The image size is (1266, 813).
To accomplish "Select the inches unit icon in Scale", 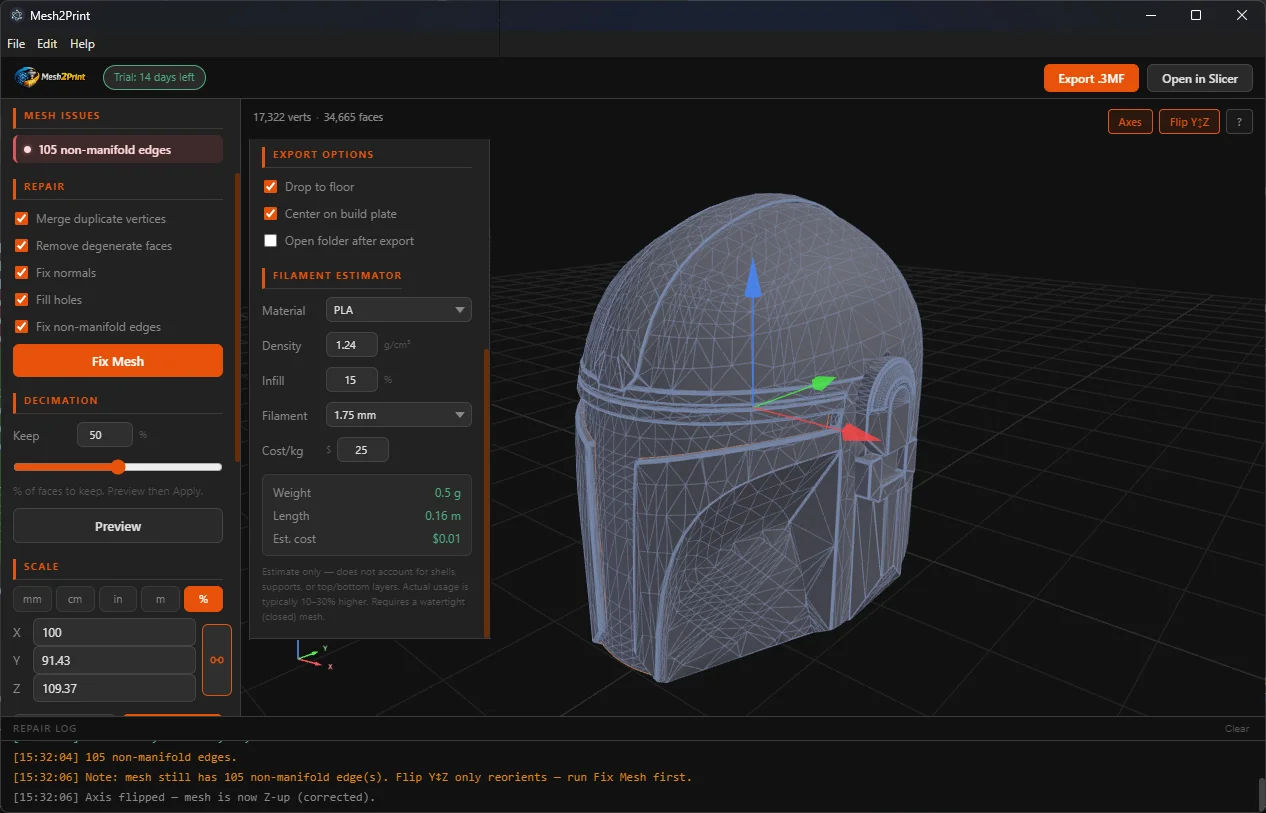I will coord(117,598).
